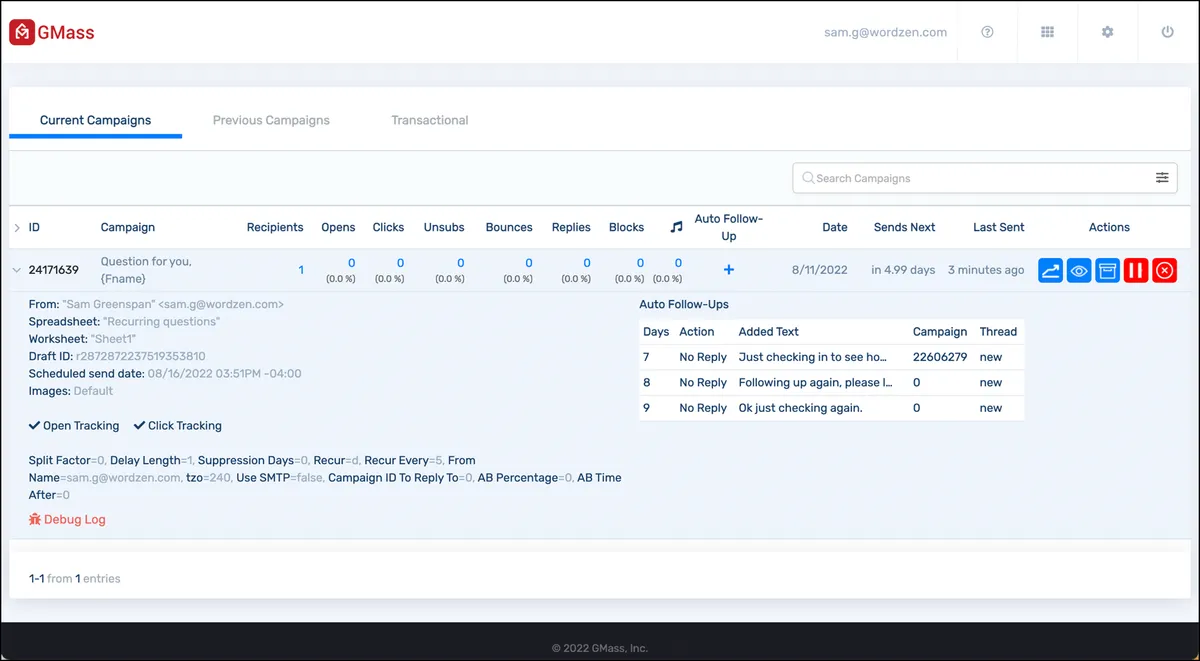Archive the campaign with the box icon

tap(1107, 270)
